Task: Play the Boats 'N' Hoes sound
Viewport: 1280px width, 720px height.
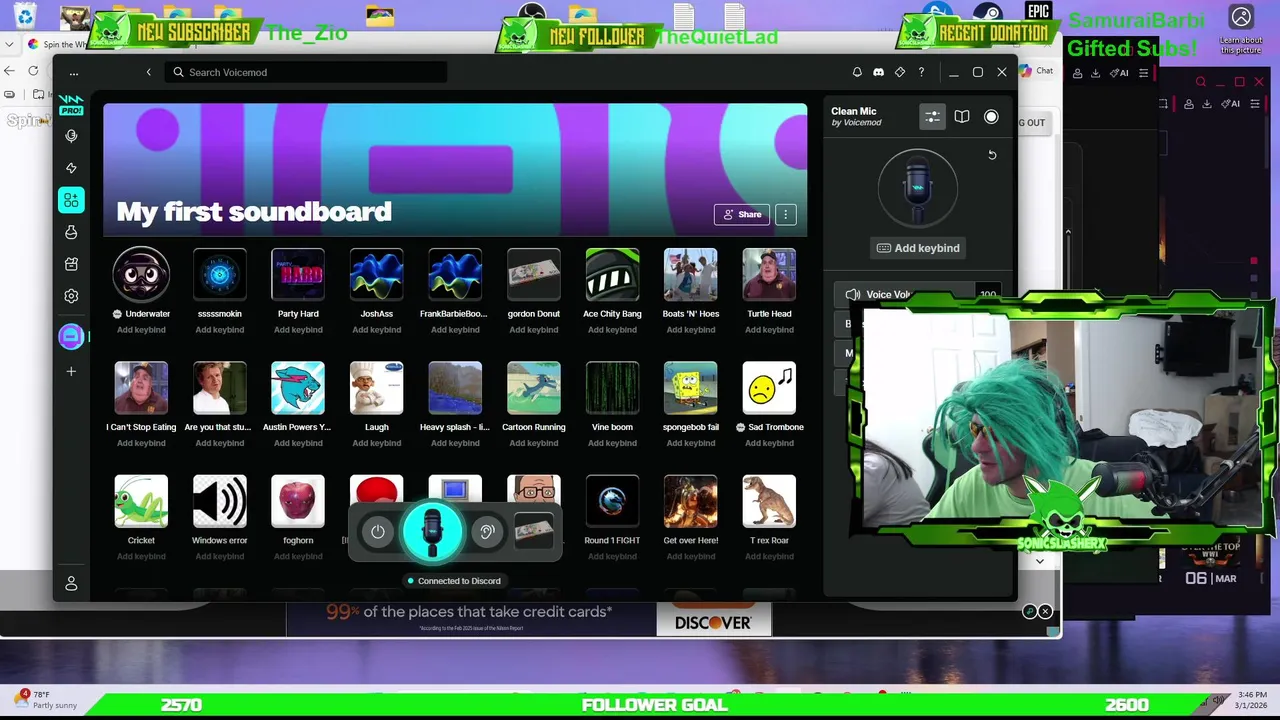Action: [x=691, y=274]
